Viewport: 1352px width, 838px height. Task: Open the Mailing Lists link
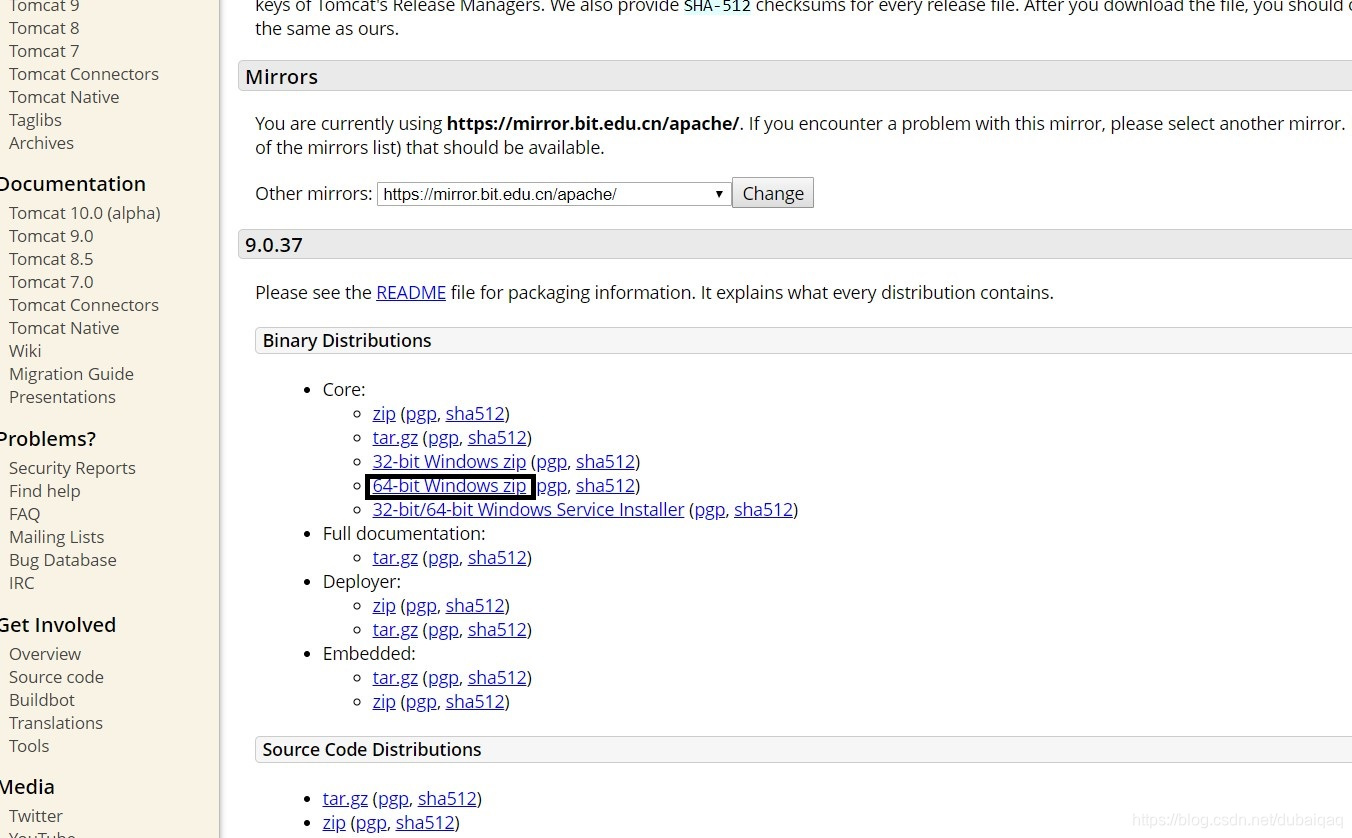pos(56,537)
